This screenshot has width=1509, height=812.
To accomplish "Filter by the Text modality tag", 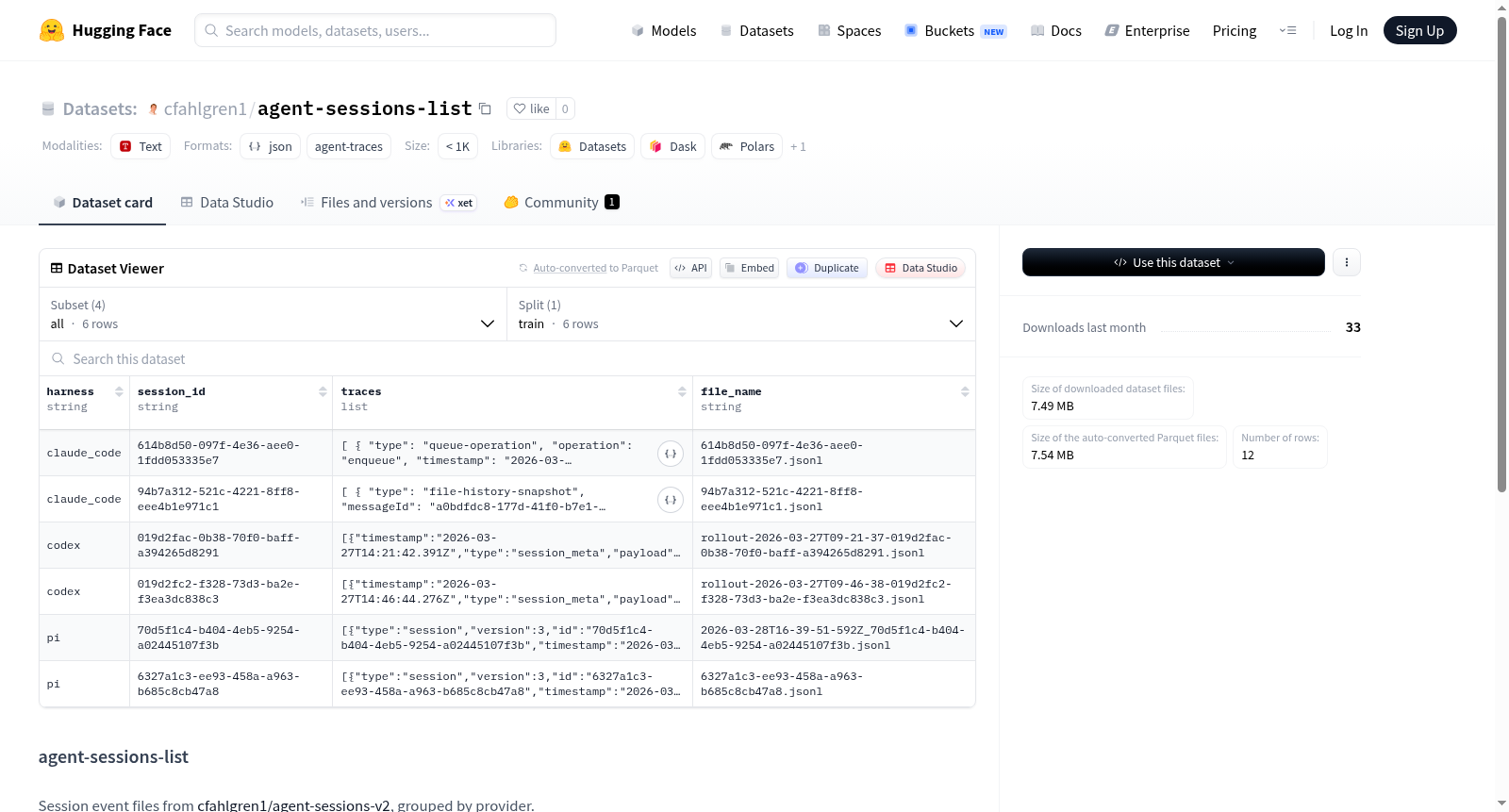I will pos(141,146).
